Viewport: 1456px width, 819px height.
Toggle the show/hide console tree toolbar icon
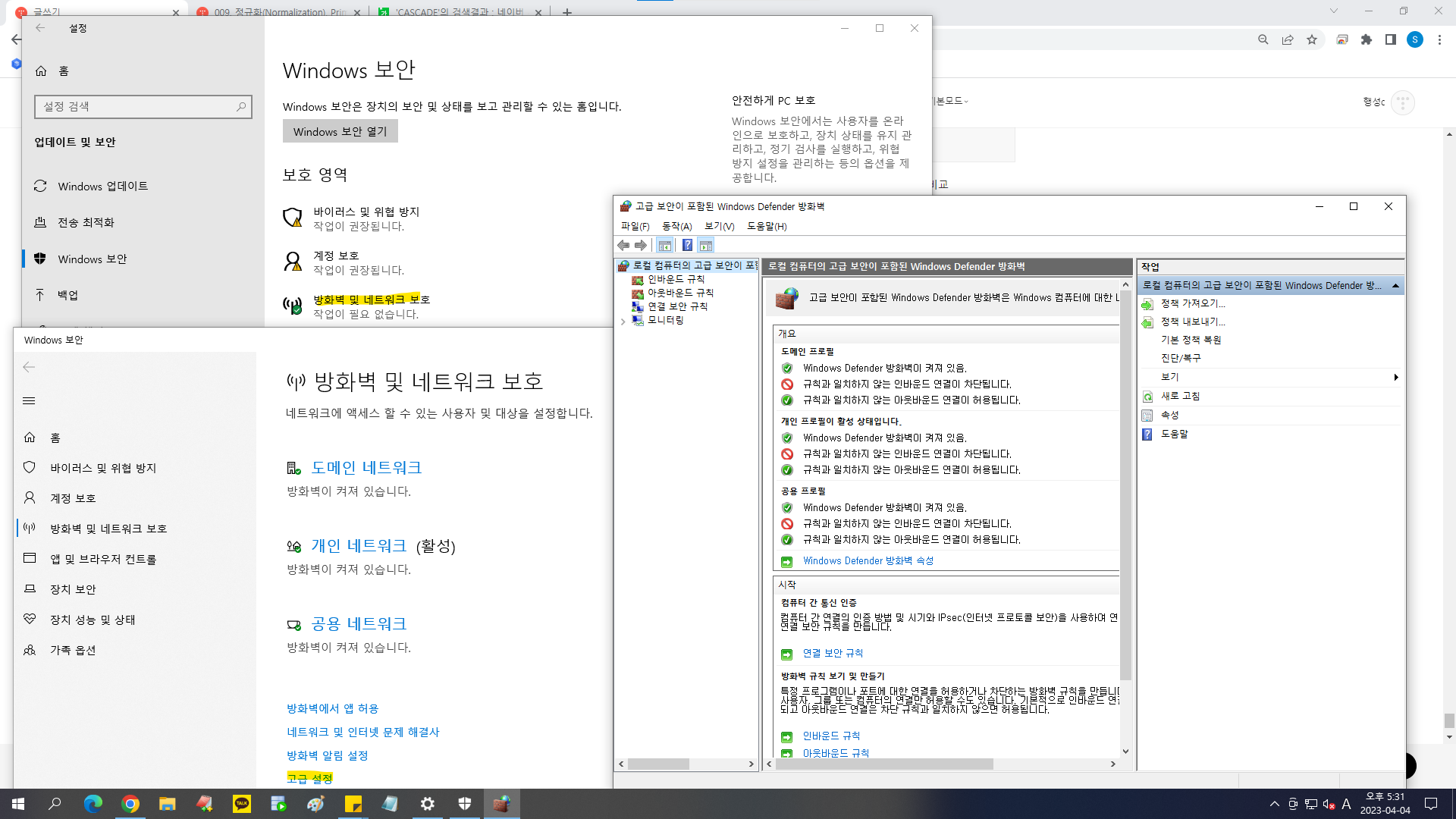point(665,245)
